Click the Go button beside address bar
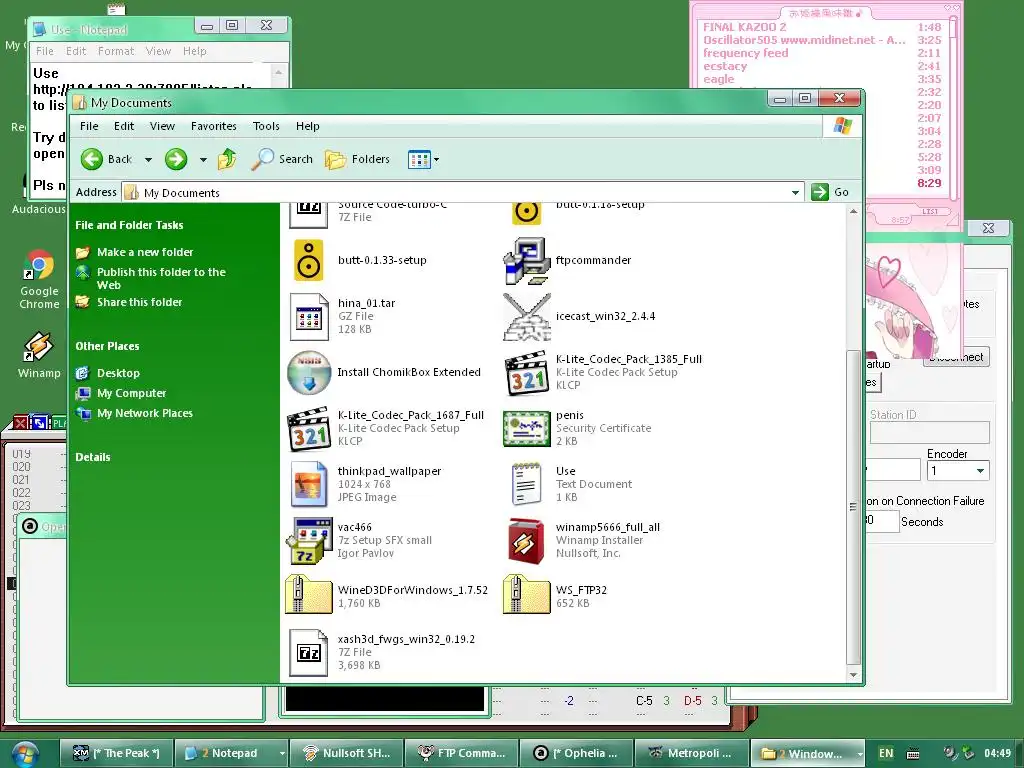The width and height of the screenshot is (1024, 768). tap(830, 192)
